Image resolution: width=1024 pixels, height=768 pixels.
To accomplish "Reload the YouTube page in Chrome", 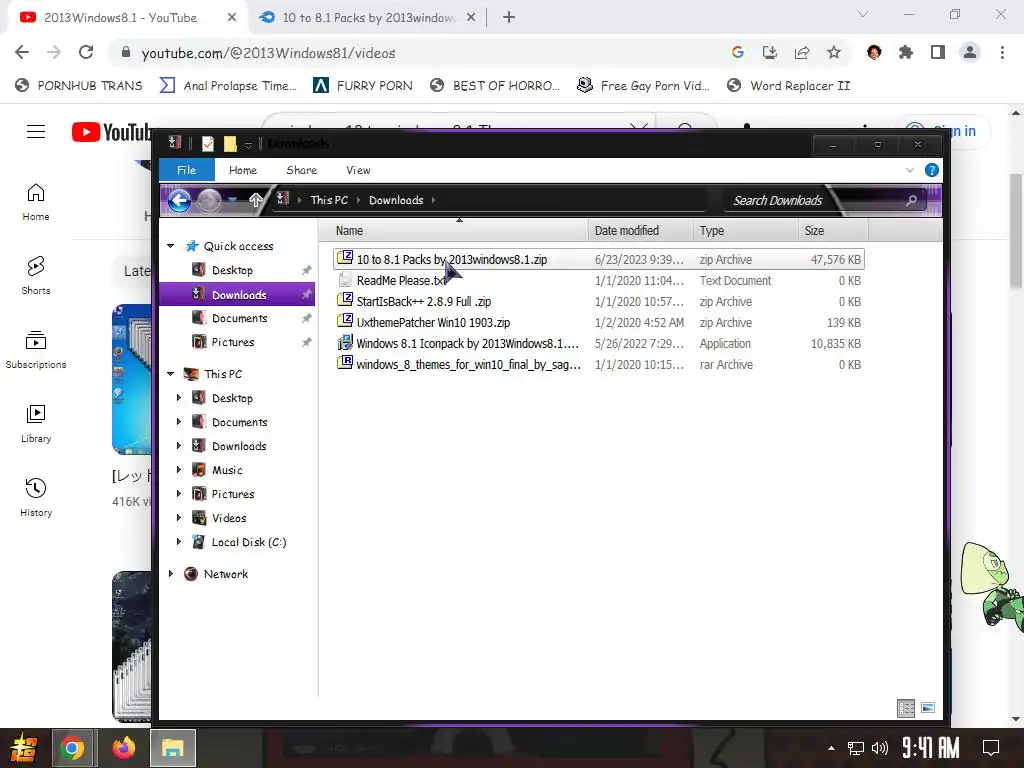I will click(x=86, y=52).
